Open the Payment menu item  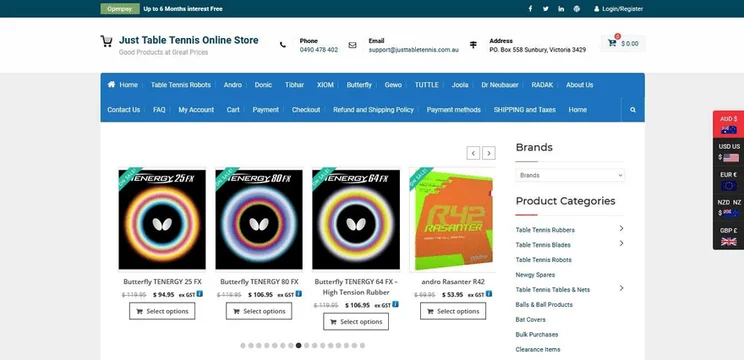coord(266,110)
